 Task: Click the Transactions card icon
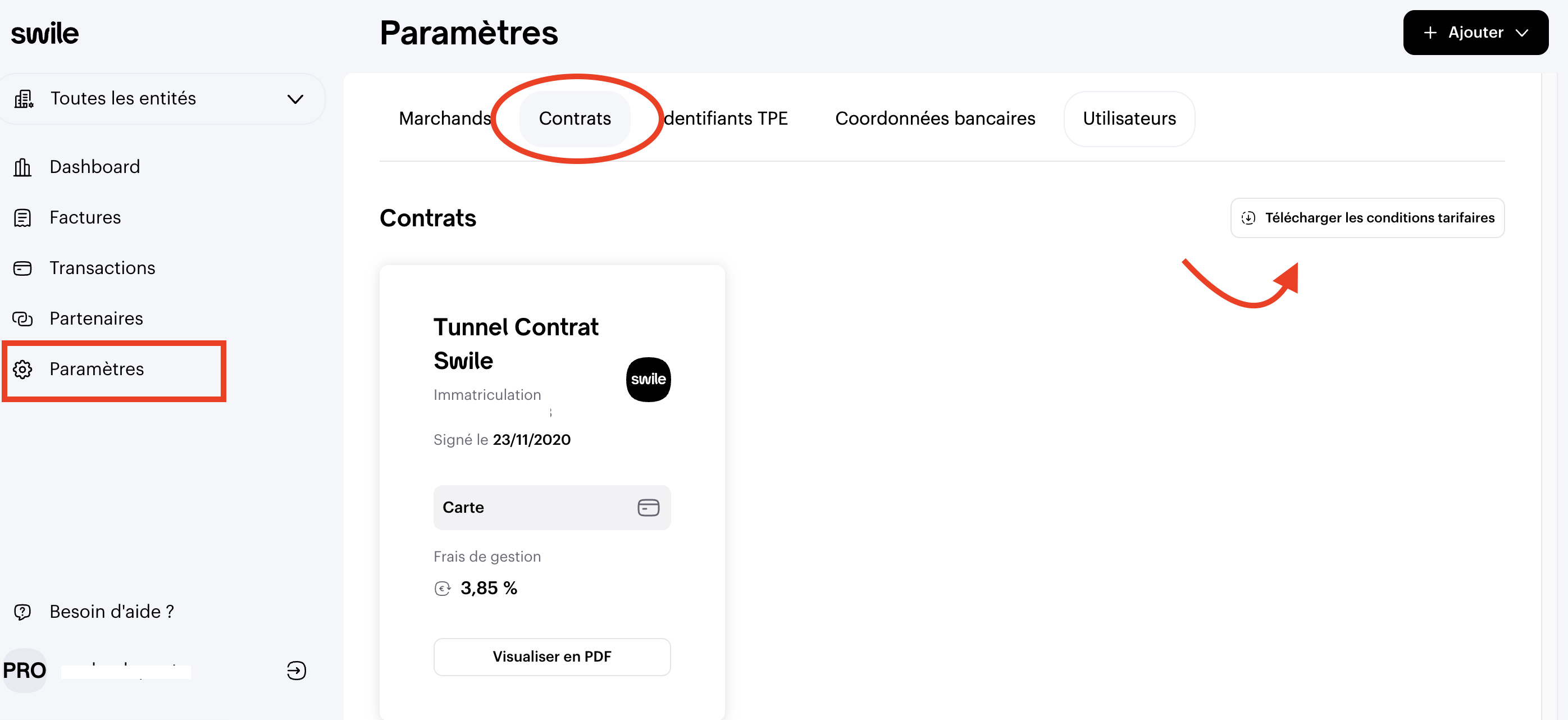[x=22, y=268]
